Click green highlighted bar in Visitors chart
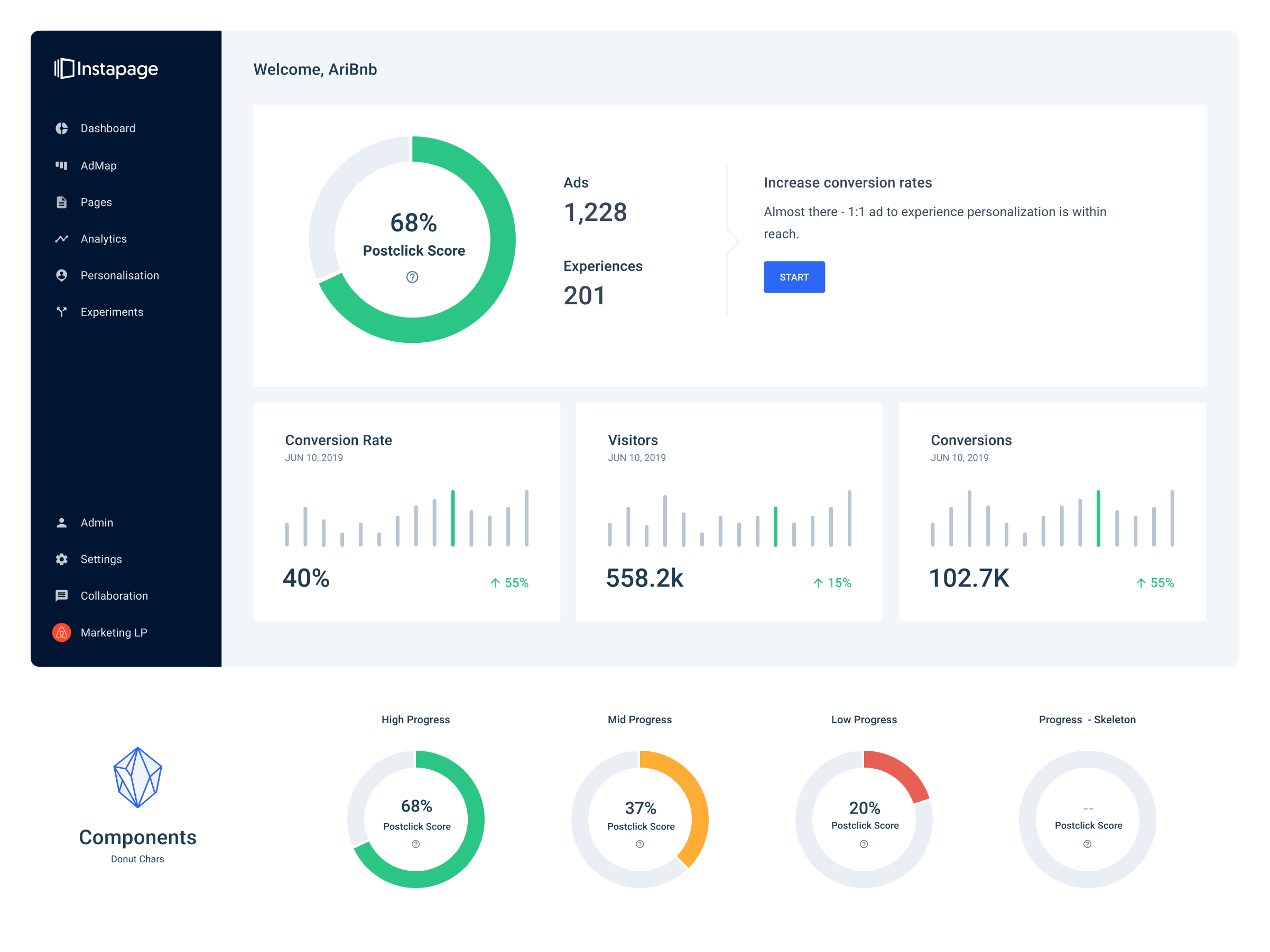Screen dimensions: 1270x952 pos(776,526)
